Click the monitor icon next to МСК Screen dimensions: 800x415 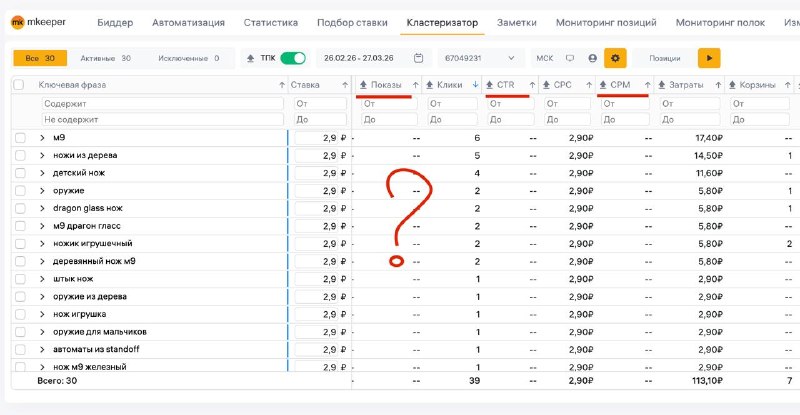(570, 58)
